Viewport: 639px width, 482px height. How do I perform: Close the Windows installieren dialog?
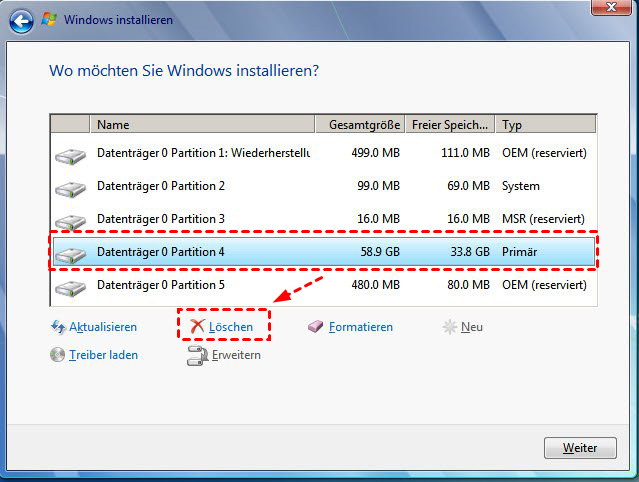(x=611, y=7)
